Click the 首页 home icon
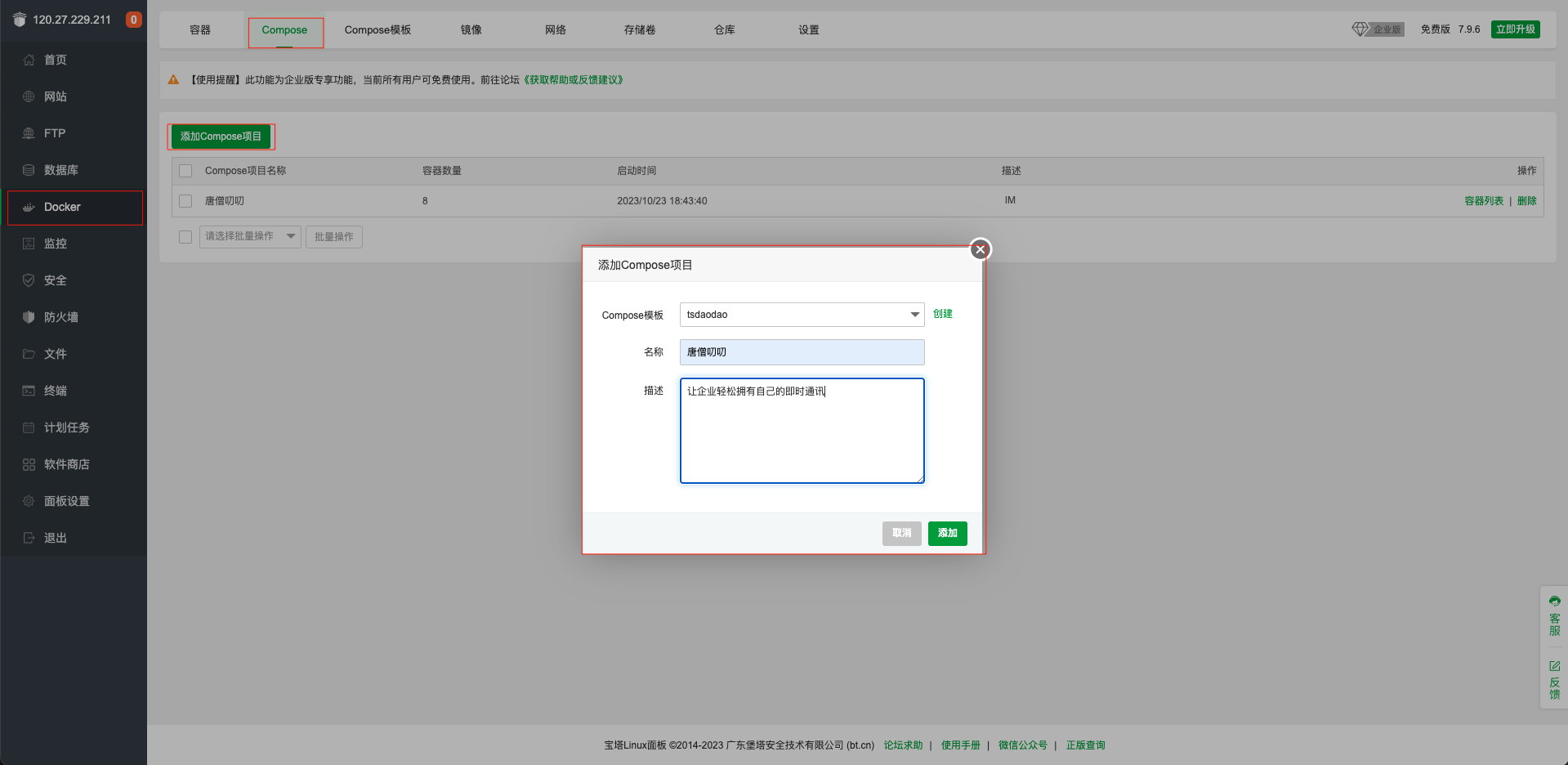 pos(29,60)
